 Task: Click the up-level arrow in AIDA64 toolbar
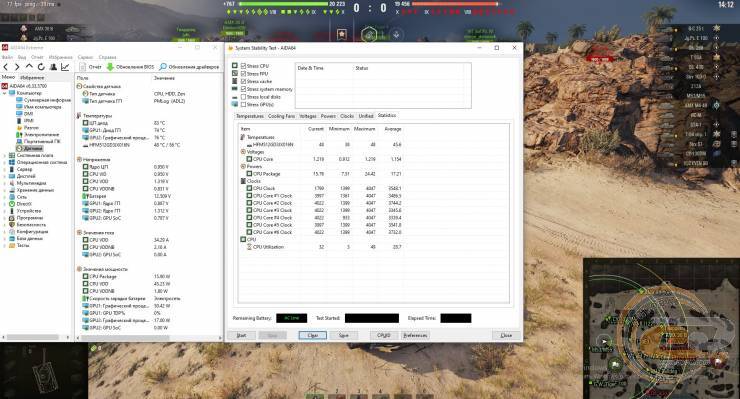29,67
